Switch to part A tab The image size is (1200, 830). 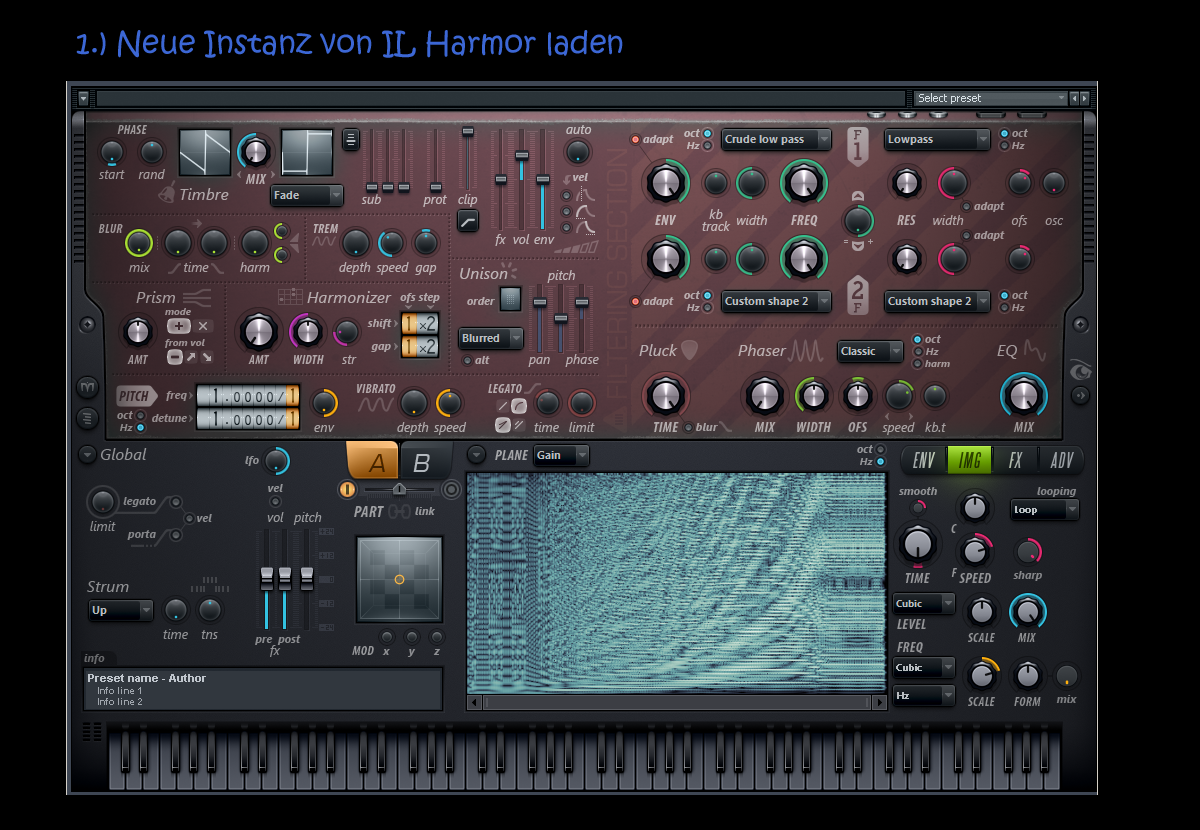pos(373,461)
